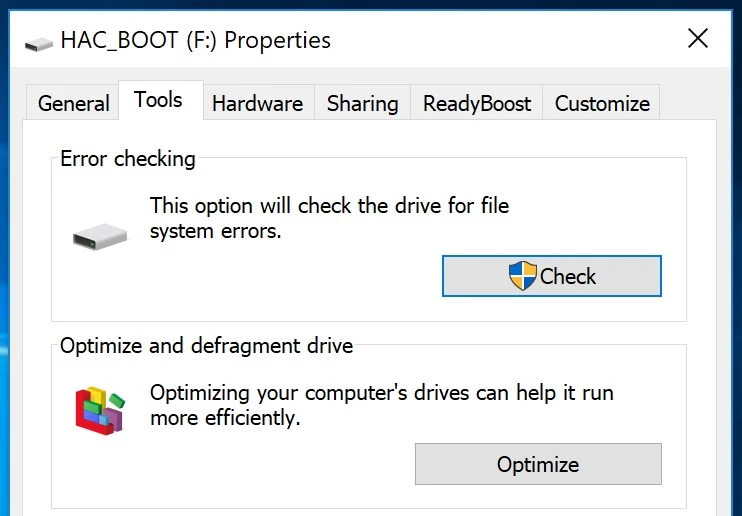The height and width of the screenshot is (516, 742).
Task: Open the ReadyBoost tab
Action: coord(477,103)
